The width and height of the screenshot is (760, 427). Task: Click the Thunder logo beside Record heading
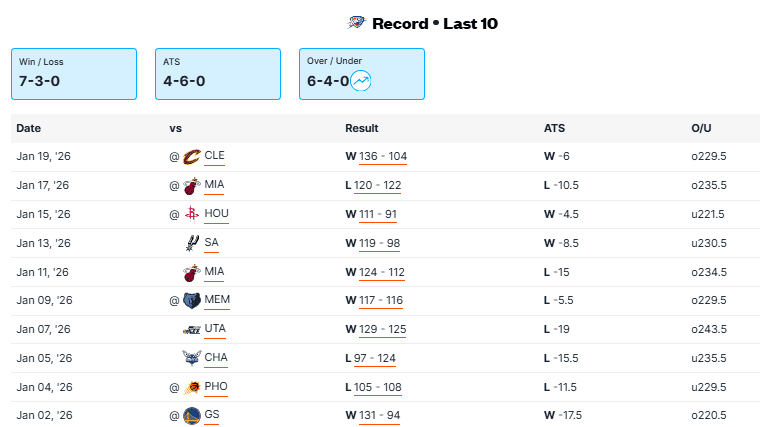tap(356, 23)
